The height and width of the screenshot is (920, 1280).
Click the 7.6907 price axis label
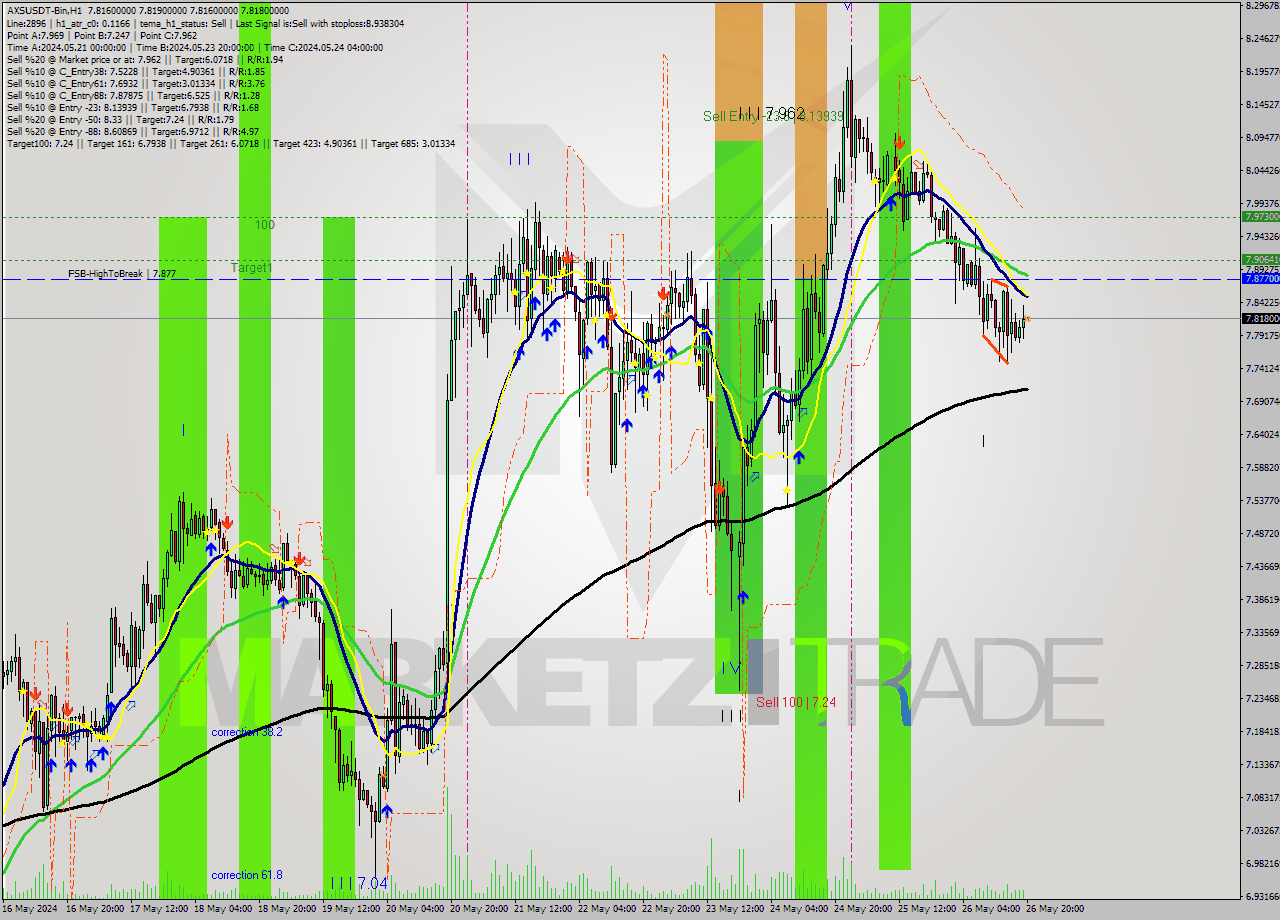coord(1262,402)
